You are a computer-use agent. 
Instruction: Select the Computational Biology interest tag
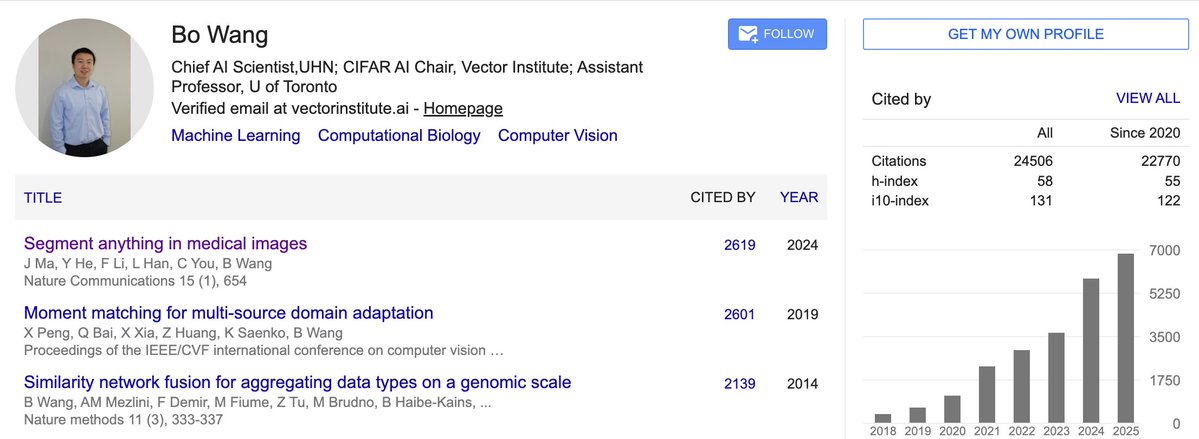(399, 135)
